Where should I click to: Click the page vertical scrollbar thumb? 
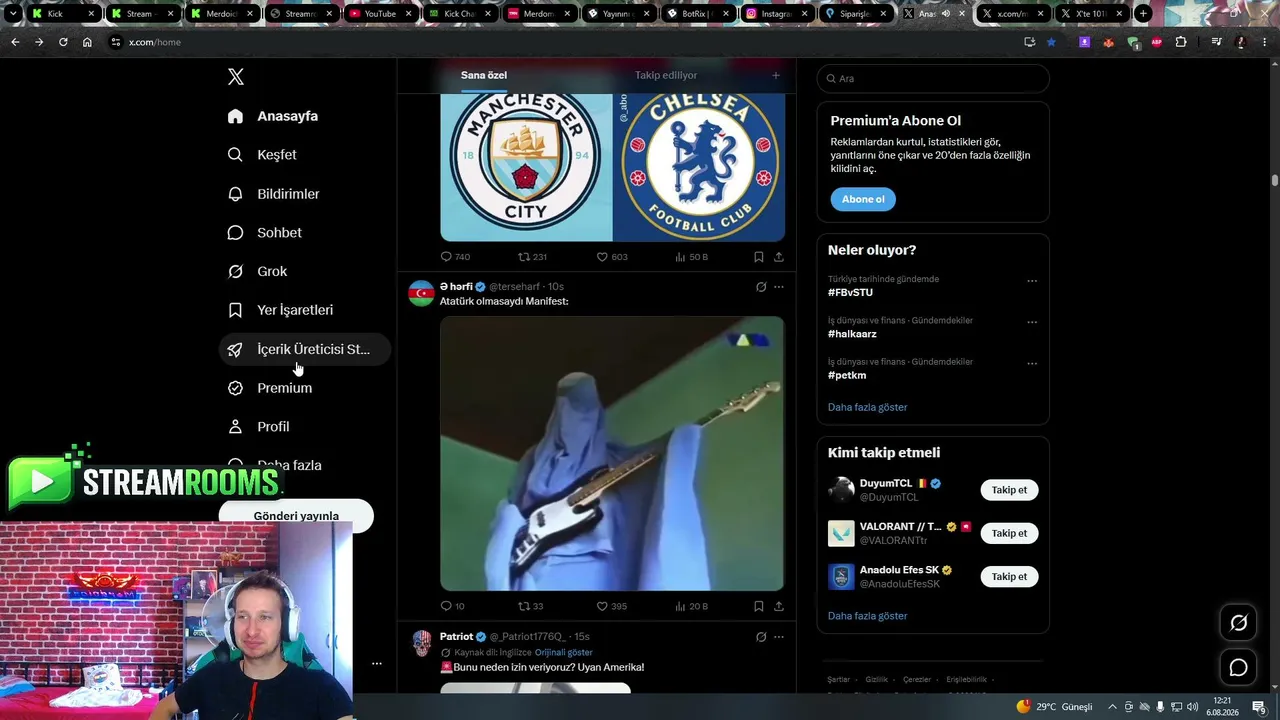1275,180
